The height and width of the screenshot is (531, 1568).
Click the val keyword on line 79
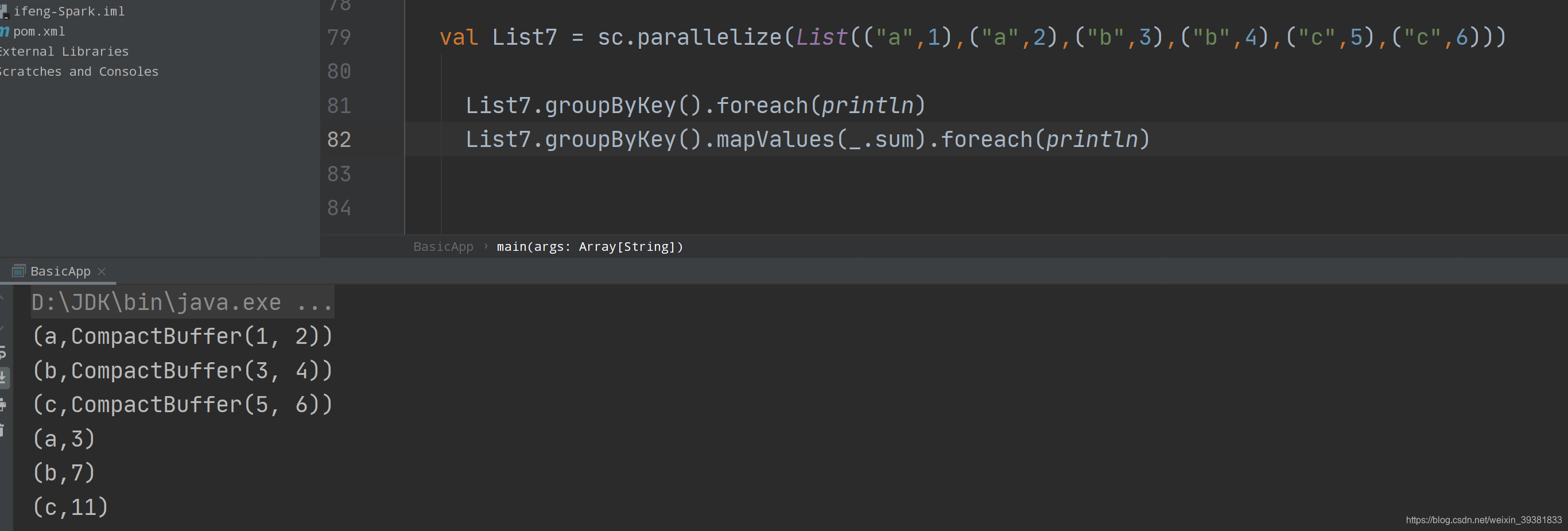[459, 37]
